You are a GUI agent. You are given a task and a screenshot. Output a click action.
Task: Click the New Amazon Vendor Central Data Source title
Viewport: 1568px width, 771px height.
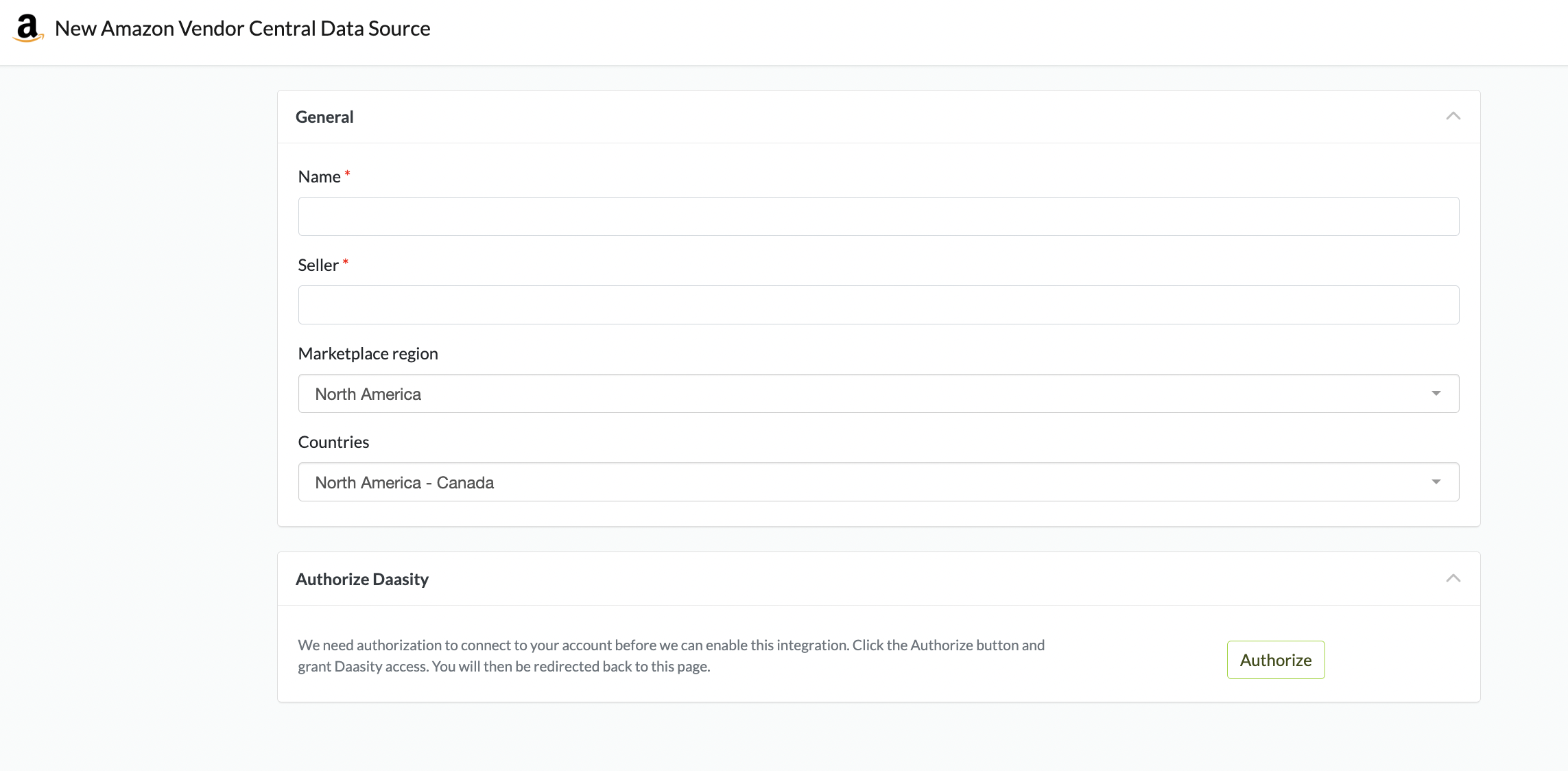(x=242, y=29)
